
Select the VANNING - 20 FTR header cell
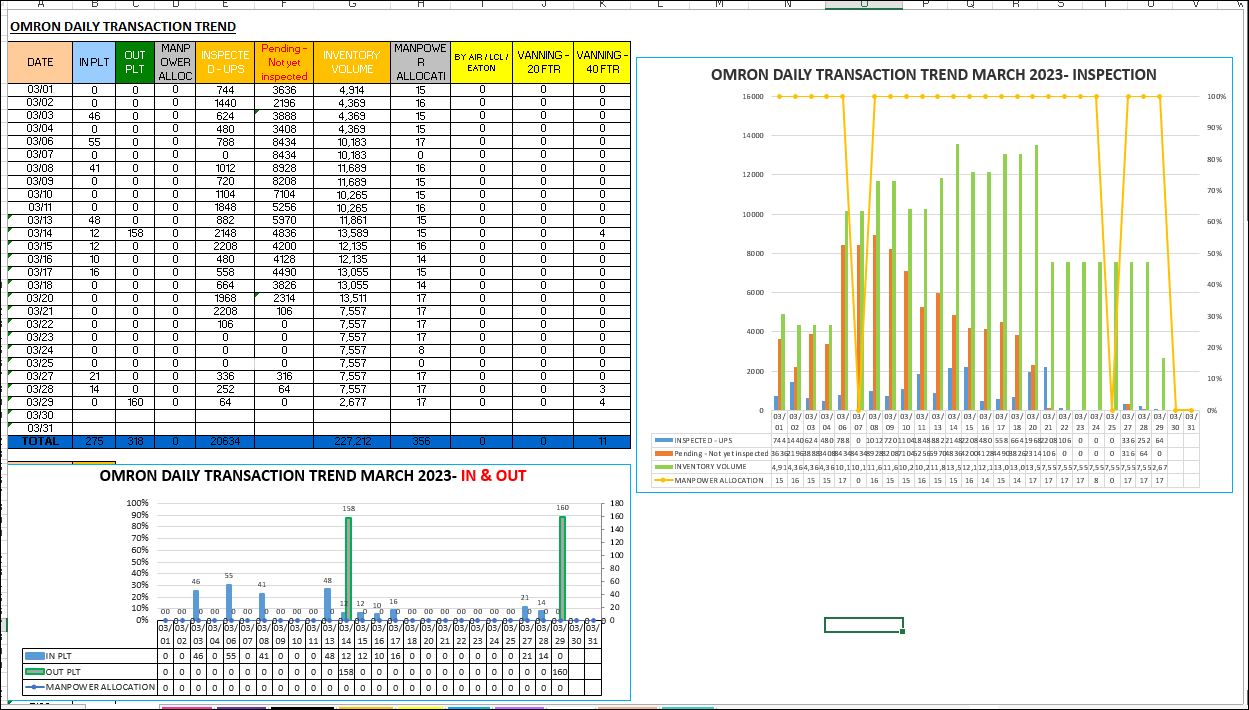point(543,62)
